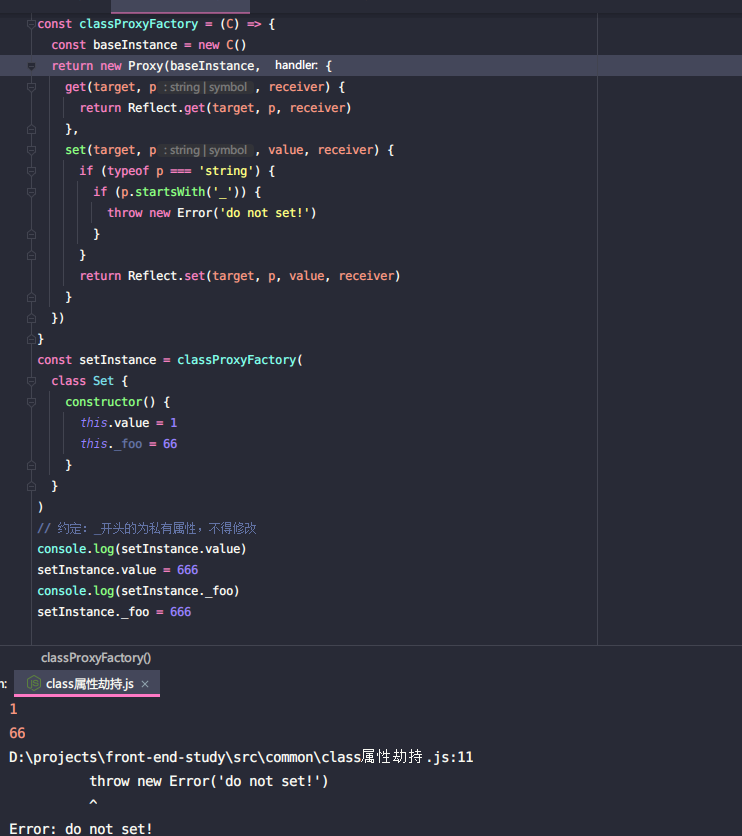Screen dimensions: 742x836
Task: Click the 'throw new Error' line in the console output
Action: coord(208,781)
